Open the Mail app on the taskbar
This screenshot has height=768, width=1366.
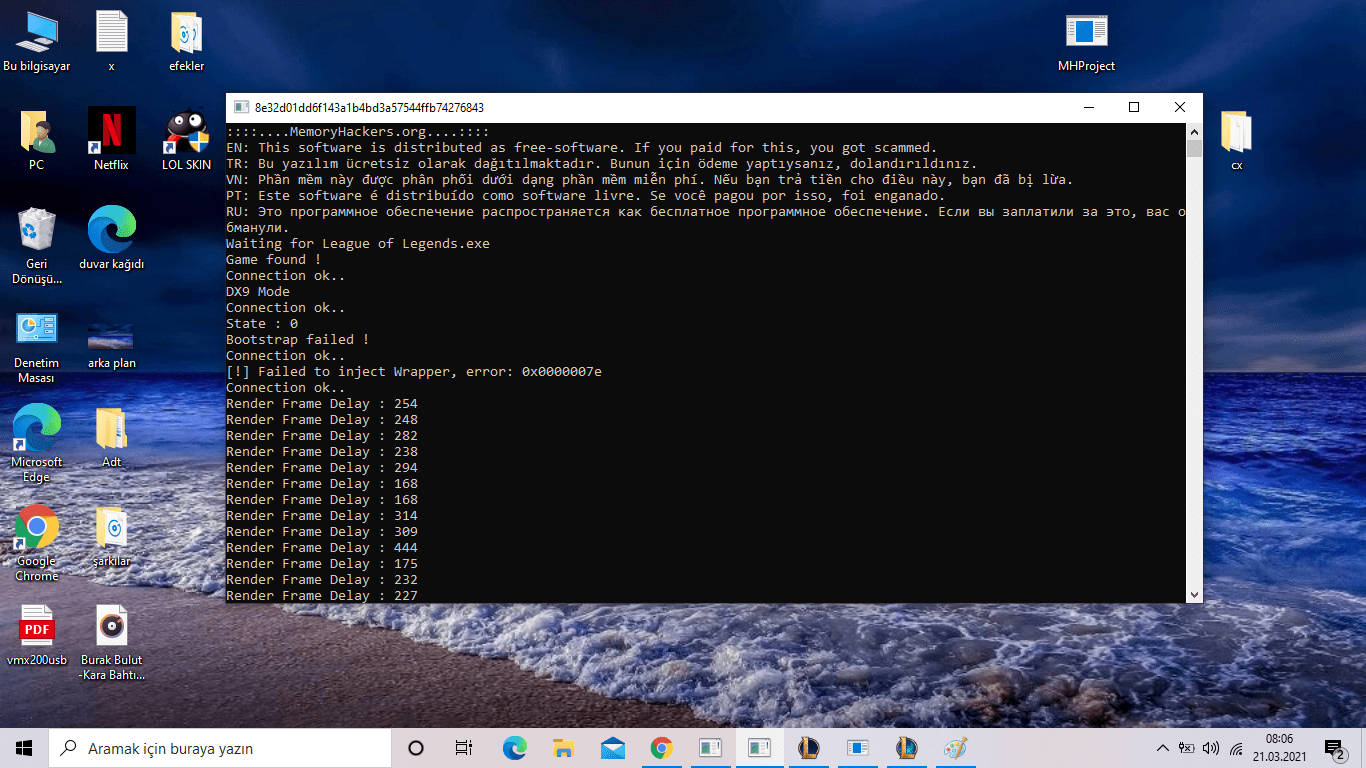pyautogui.click(x=612, y=748)
